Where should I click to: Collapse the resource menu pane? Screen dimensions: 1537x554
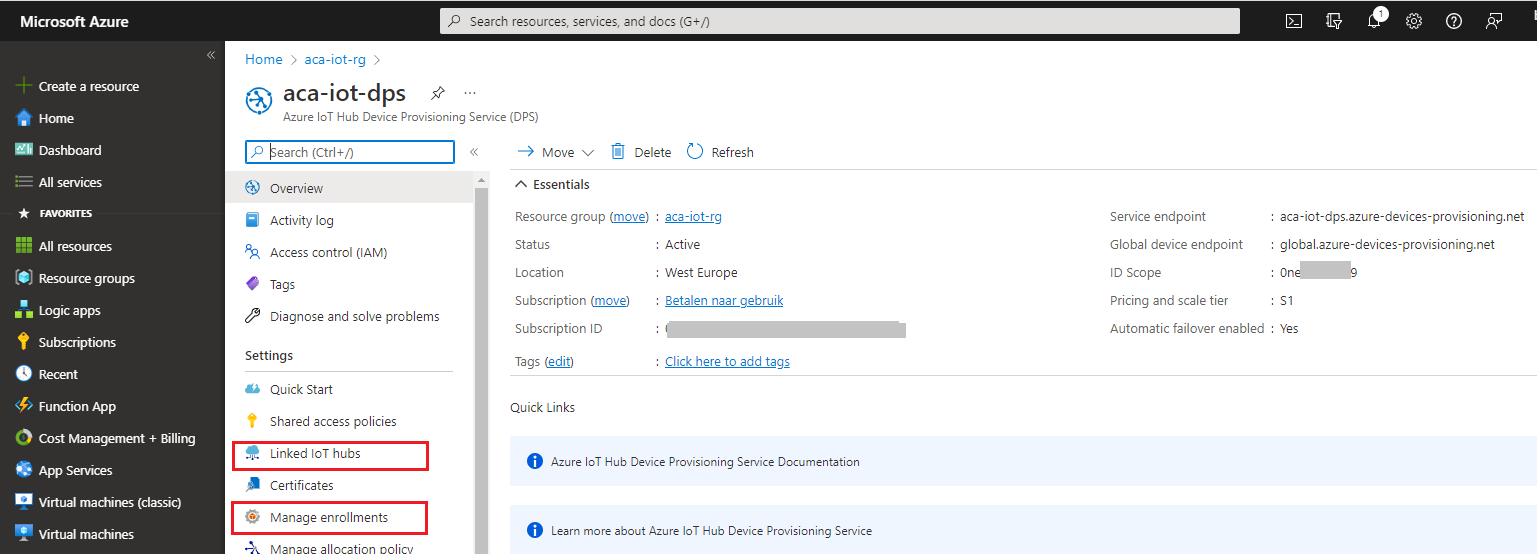[474, 152]
